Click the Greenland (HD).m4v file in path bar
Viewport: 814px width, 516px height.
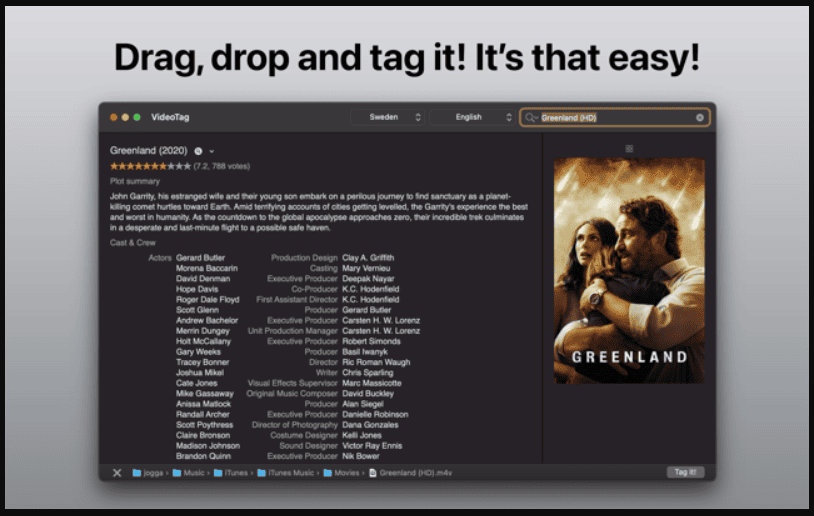point(411,472)
